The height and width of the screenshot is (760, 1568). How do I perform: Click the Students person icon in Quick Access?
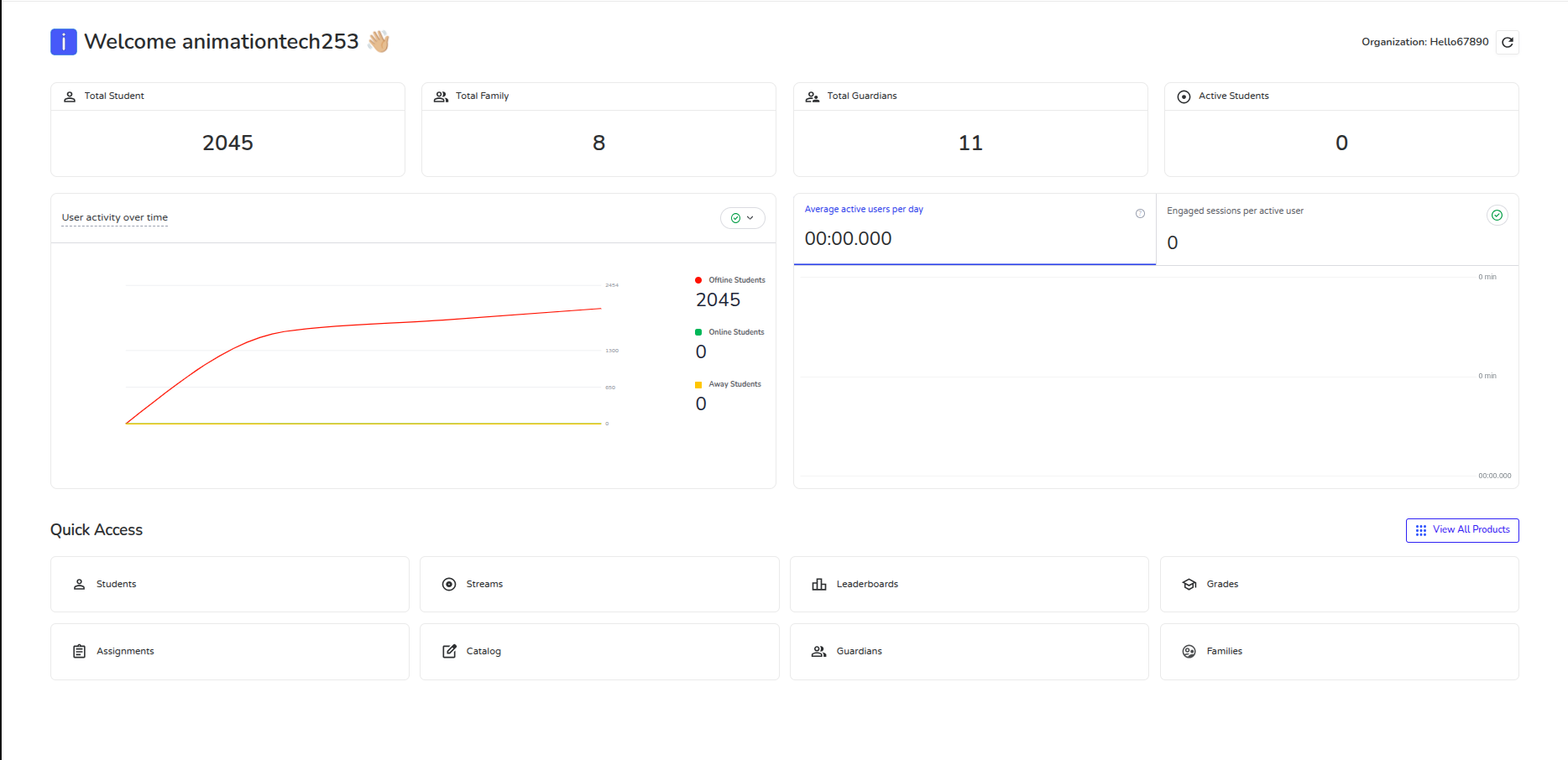click(x=79, y=584)
